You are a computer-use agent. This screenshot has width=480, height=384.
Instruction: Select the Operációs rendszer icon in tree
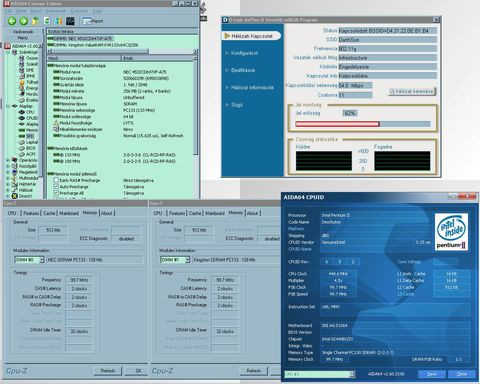(15, 160)
